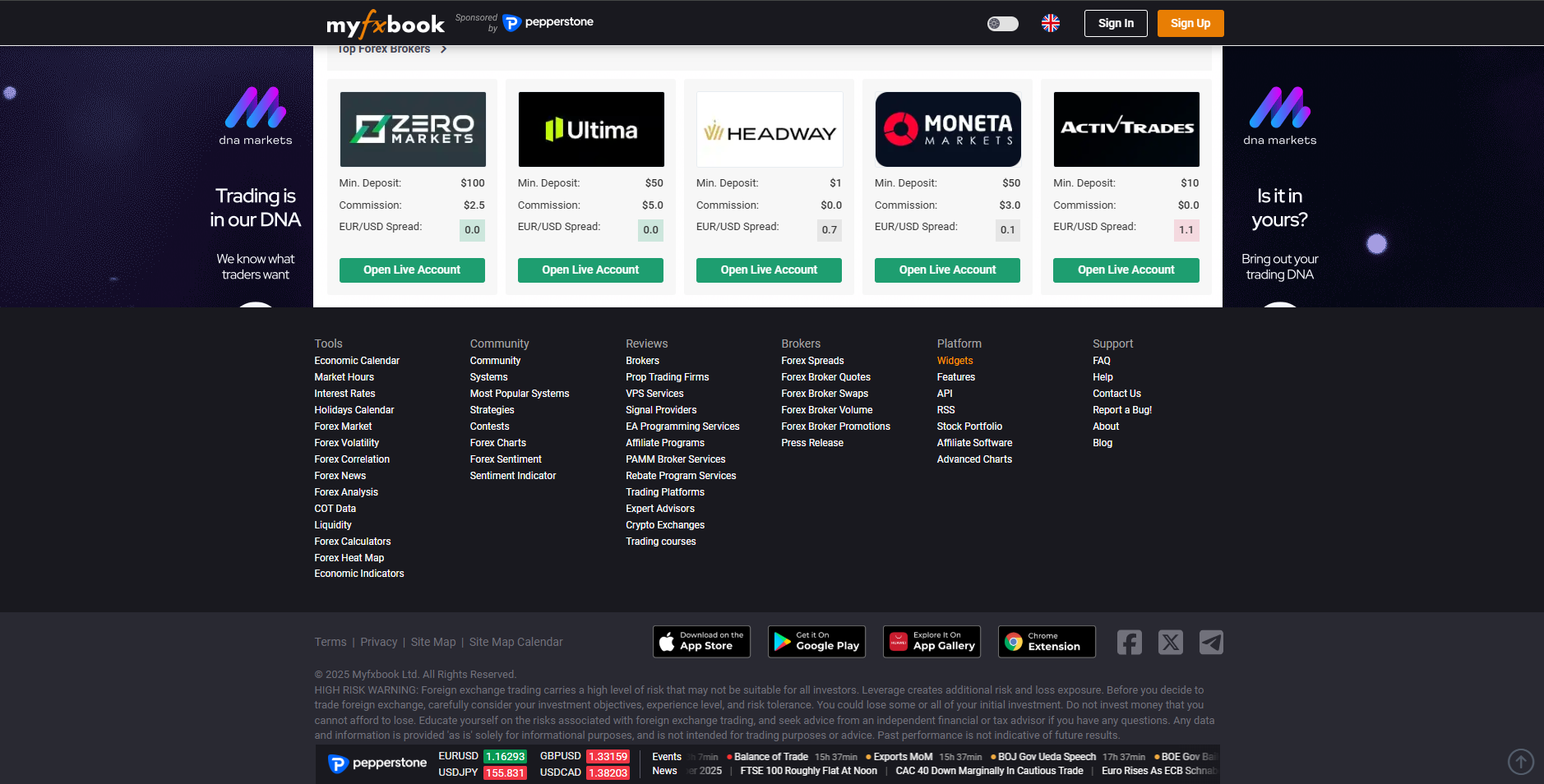
Task: Open the Google Play download badge
Action: tap(816, 642)
